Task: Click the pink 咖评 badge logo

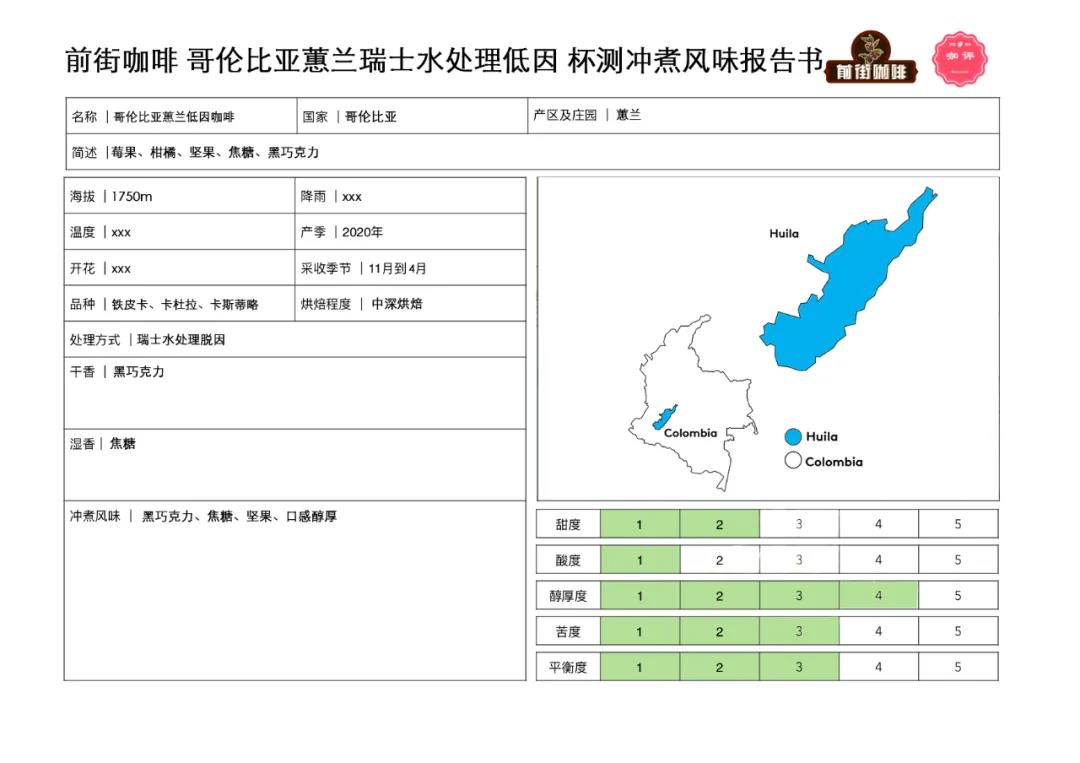Action: pyautogui.click(x=958, y=58)
